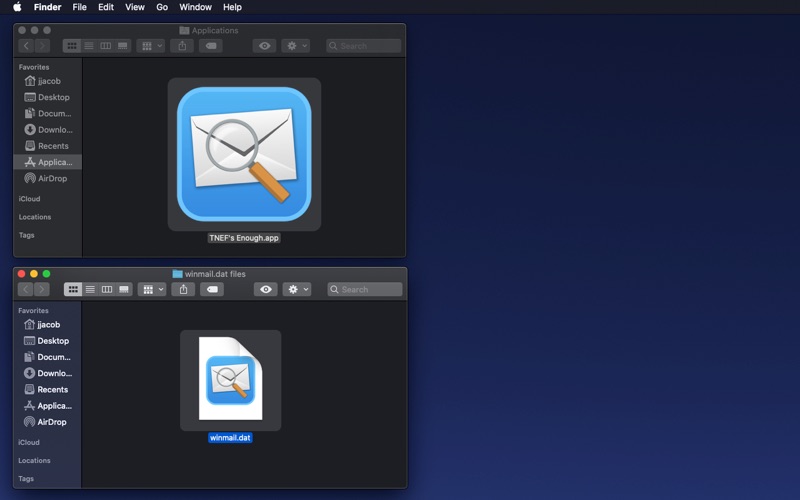Open the Apple menu
Image resolution: width=800 pixels, height=500 pixels.
(x=17, y=7)
